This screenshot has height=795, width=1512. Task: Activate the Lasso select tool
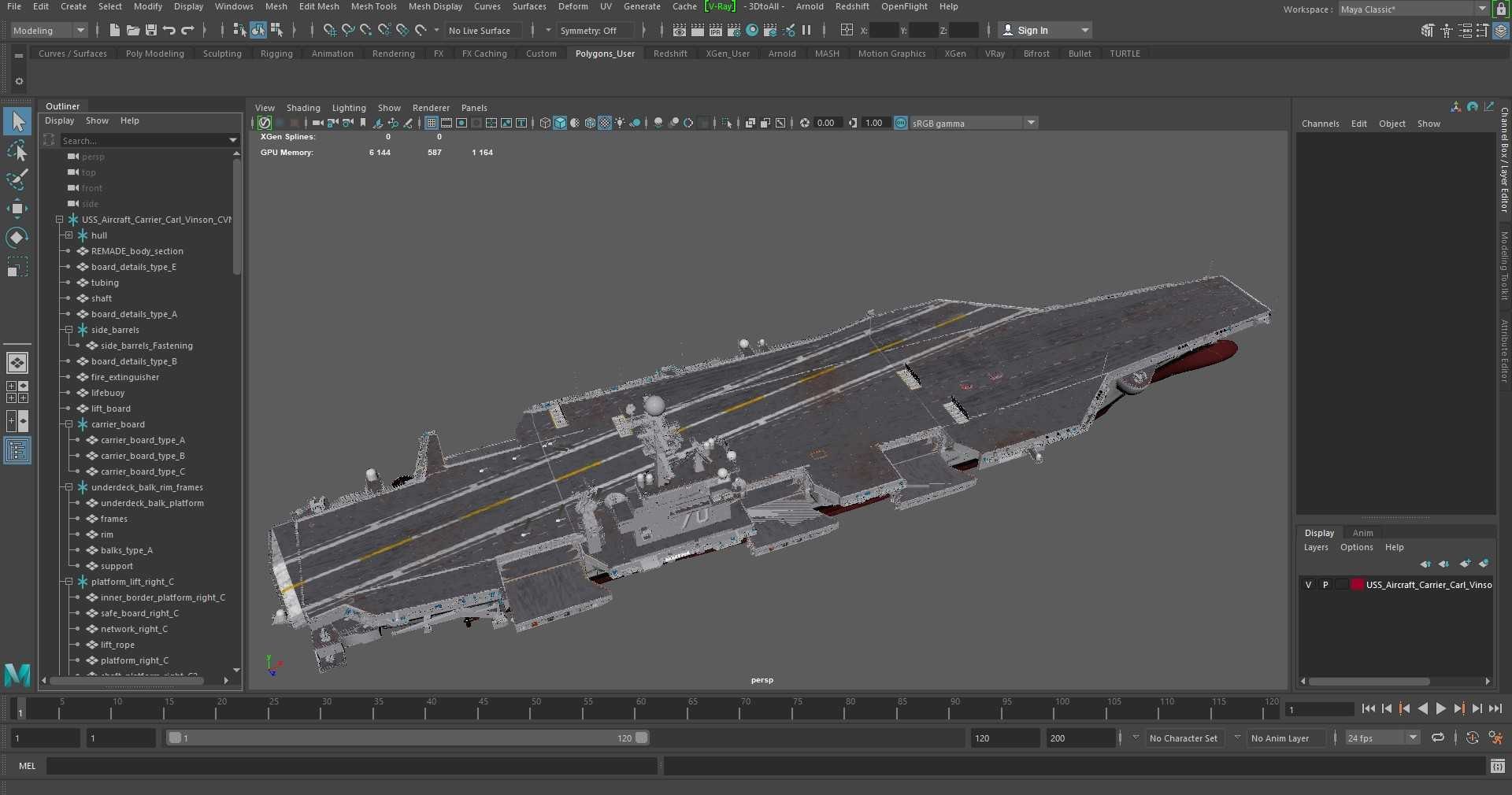pyautogui.click(x=17, y=150)
